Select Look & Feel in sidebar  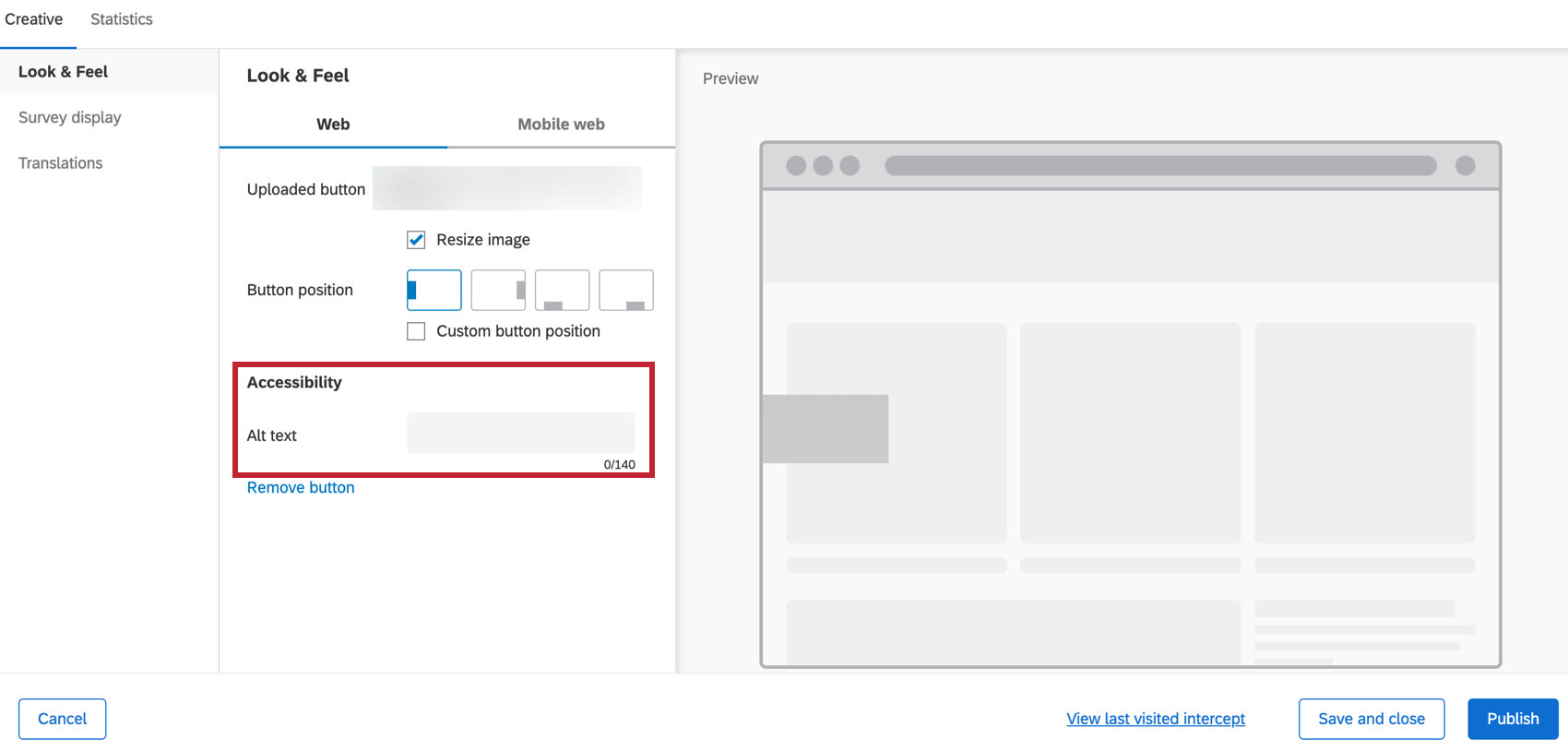pyautogui.click(x=63, y=72)
